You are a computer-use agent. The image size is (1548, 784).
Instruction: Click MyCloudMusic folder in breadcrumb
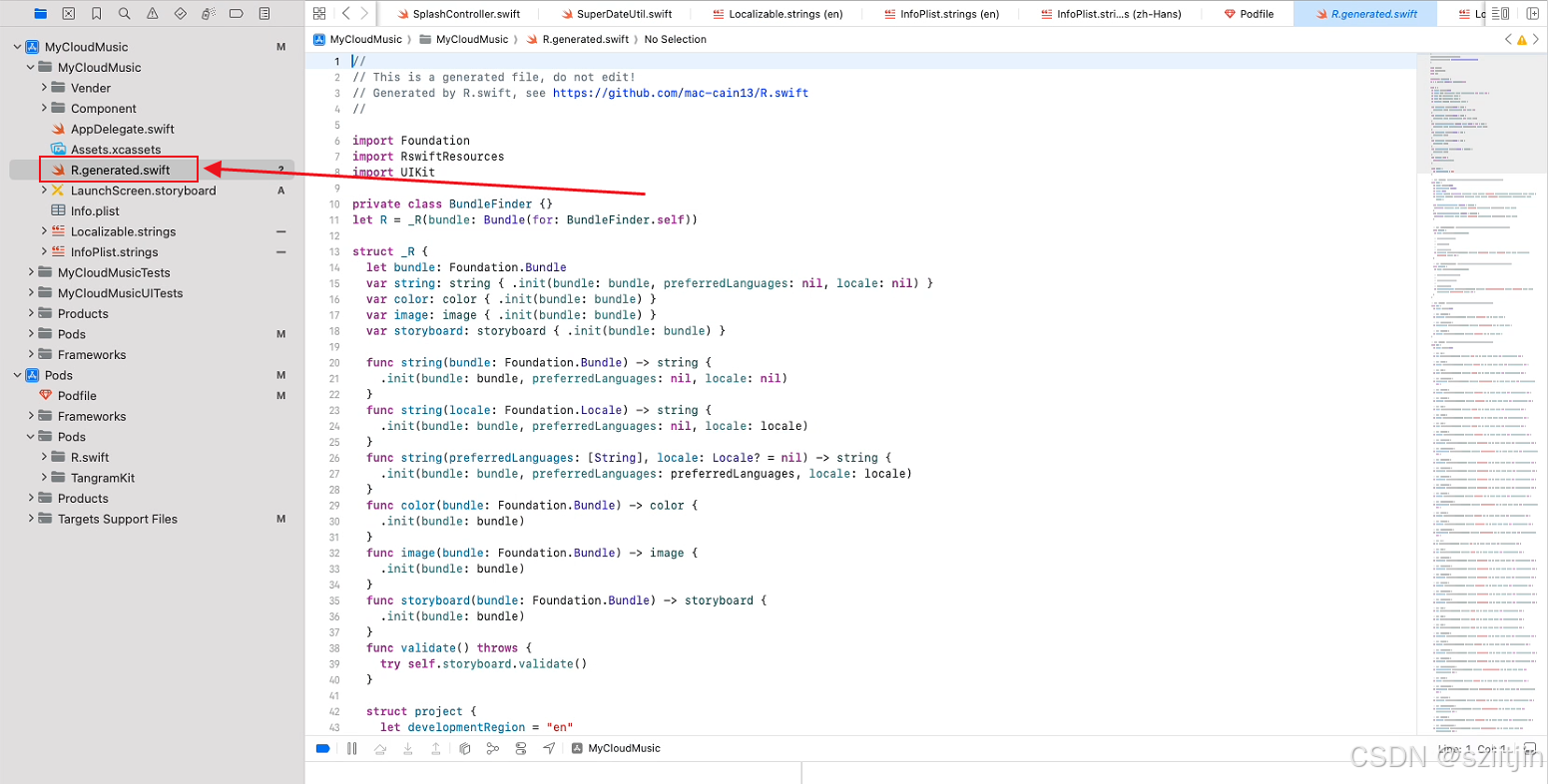[x=464, y=40]
